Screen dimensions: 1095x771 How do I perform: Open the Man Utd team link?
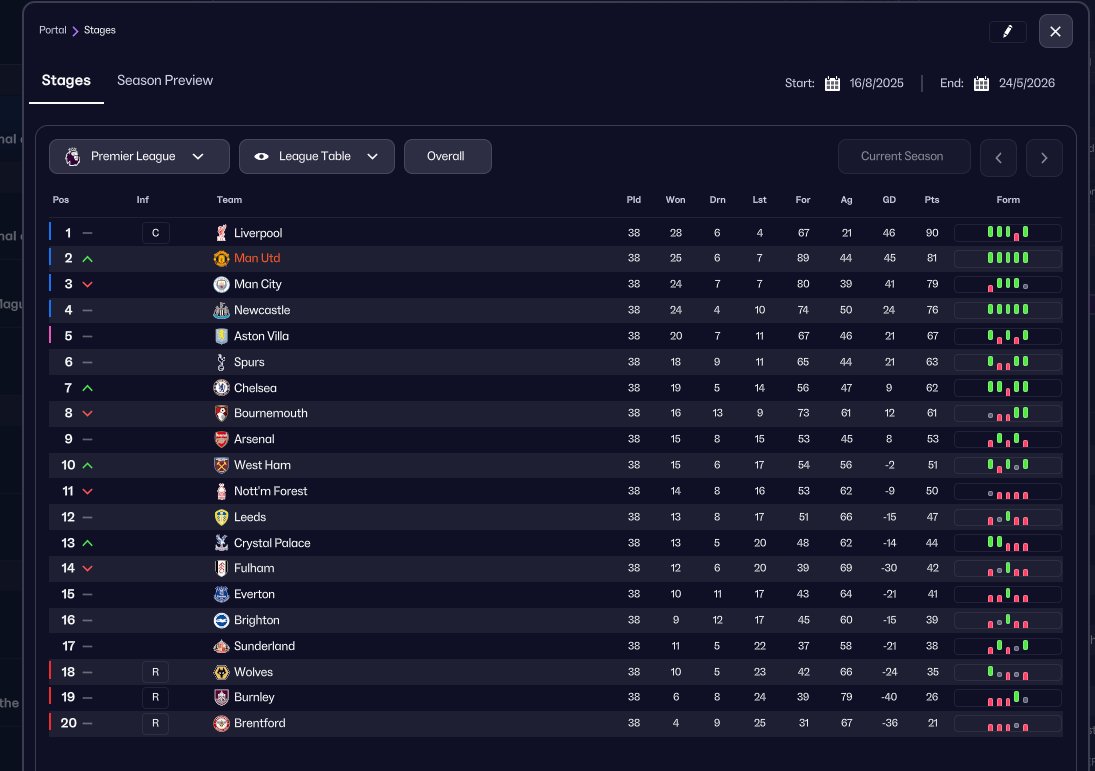click(257, 259)
